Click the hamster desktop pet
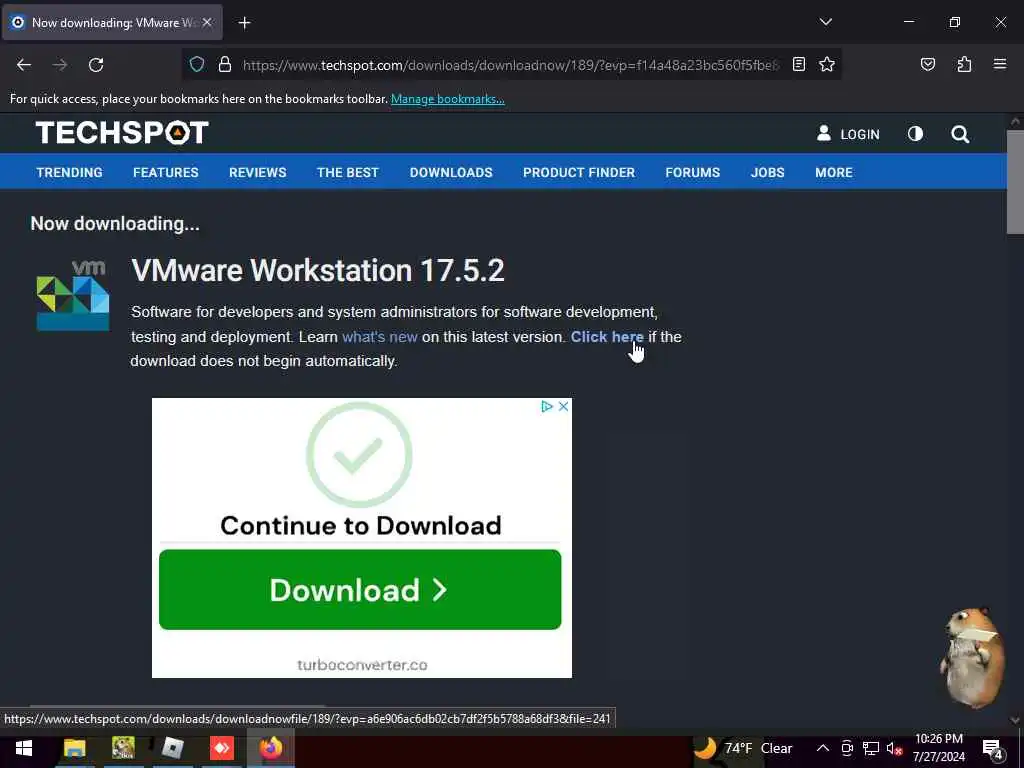Screen dimensions: 1024x768 (x=972, y=657)
